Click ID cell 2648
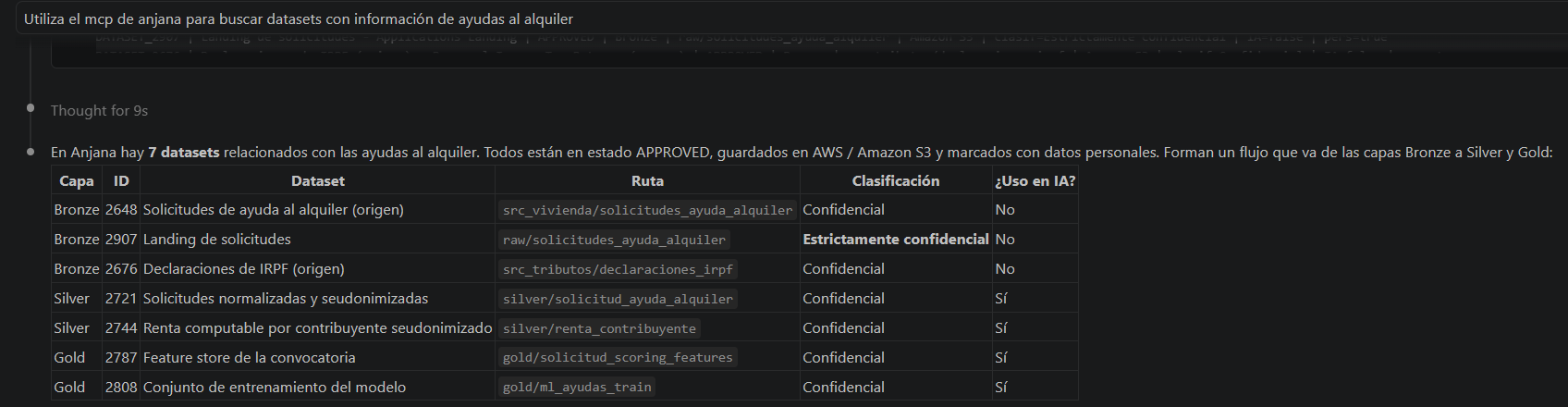 (x=121, y=210)
